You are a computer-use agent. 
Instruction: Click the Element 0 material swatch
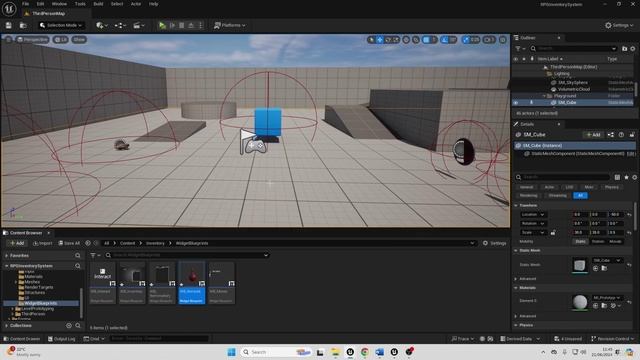(x=580, y=302)
